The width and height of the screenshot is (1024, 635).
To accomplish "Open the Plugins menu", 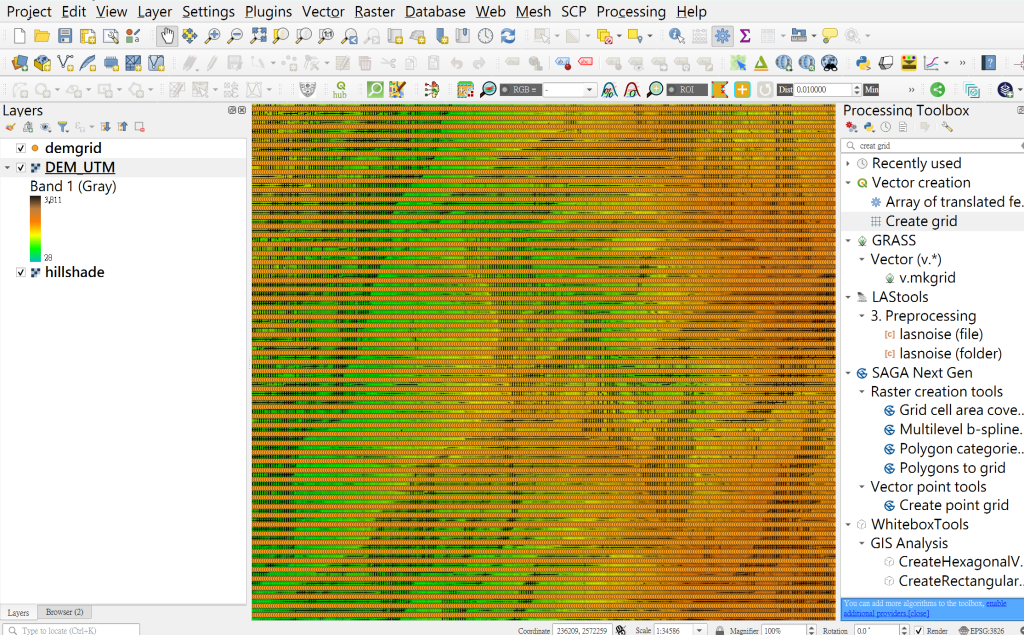I will click(268, 12).
